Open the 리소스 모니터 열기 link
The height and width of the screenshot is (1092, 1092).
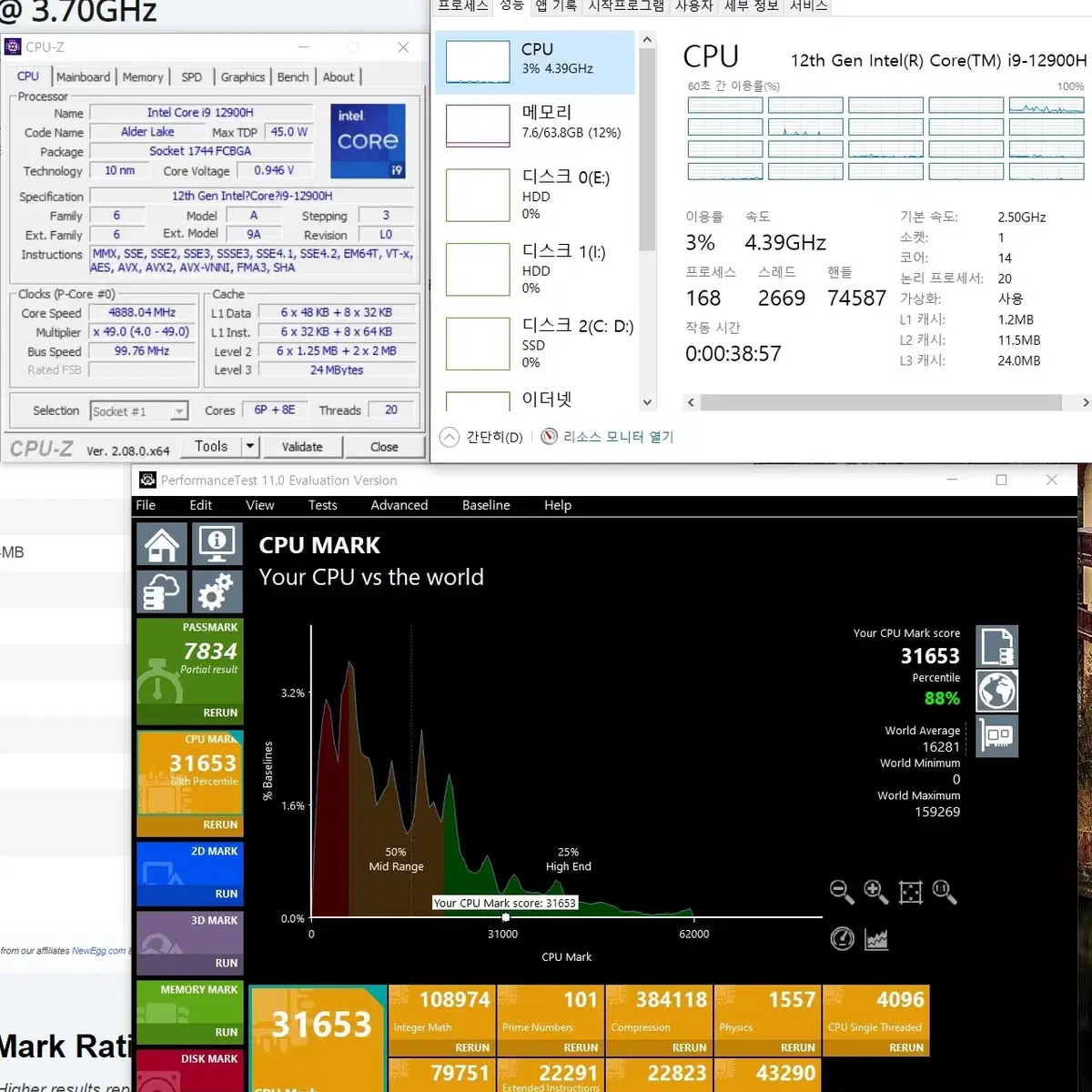[619, 437]
